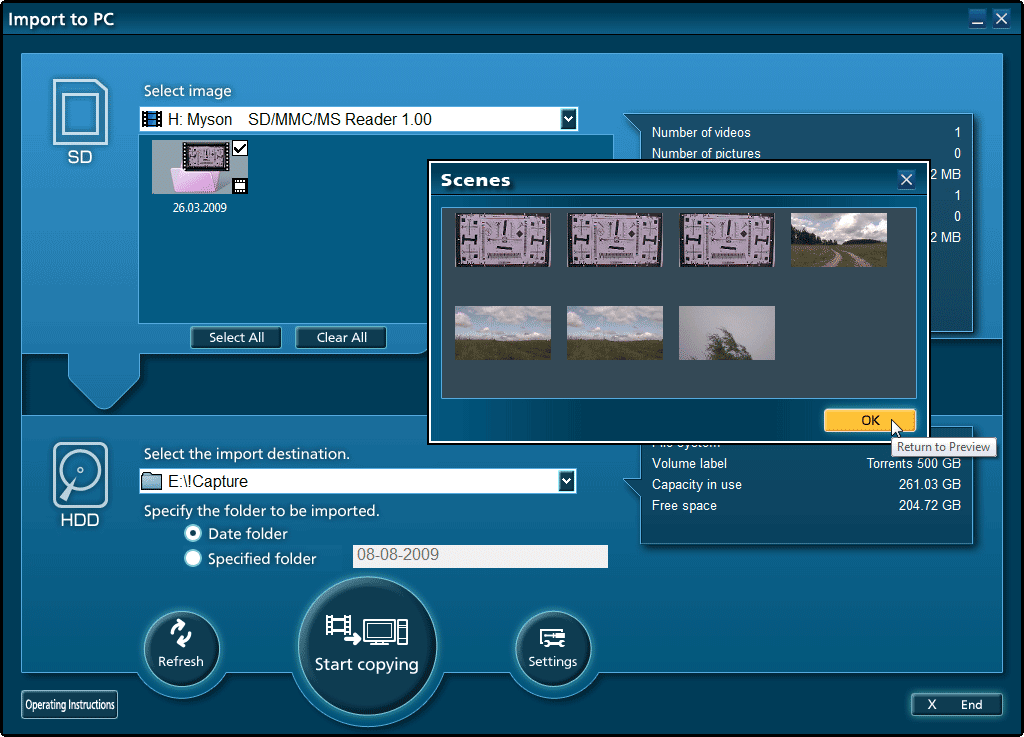Expand the H: Myson card reader dropdown

(568, 119)
